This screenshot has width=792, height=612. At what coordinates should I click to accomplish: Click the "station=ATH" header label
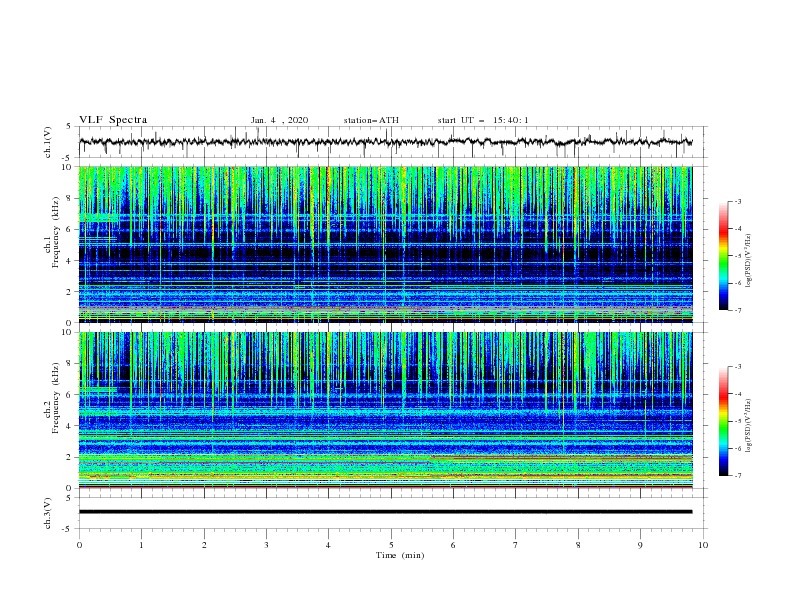pyautogui.click(x=371, y=120)
